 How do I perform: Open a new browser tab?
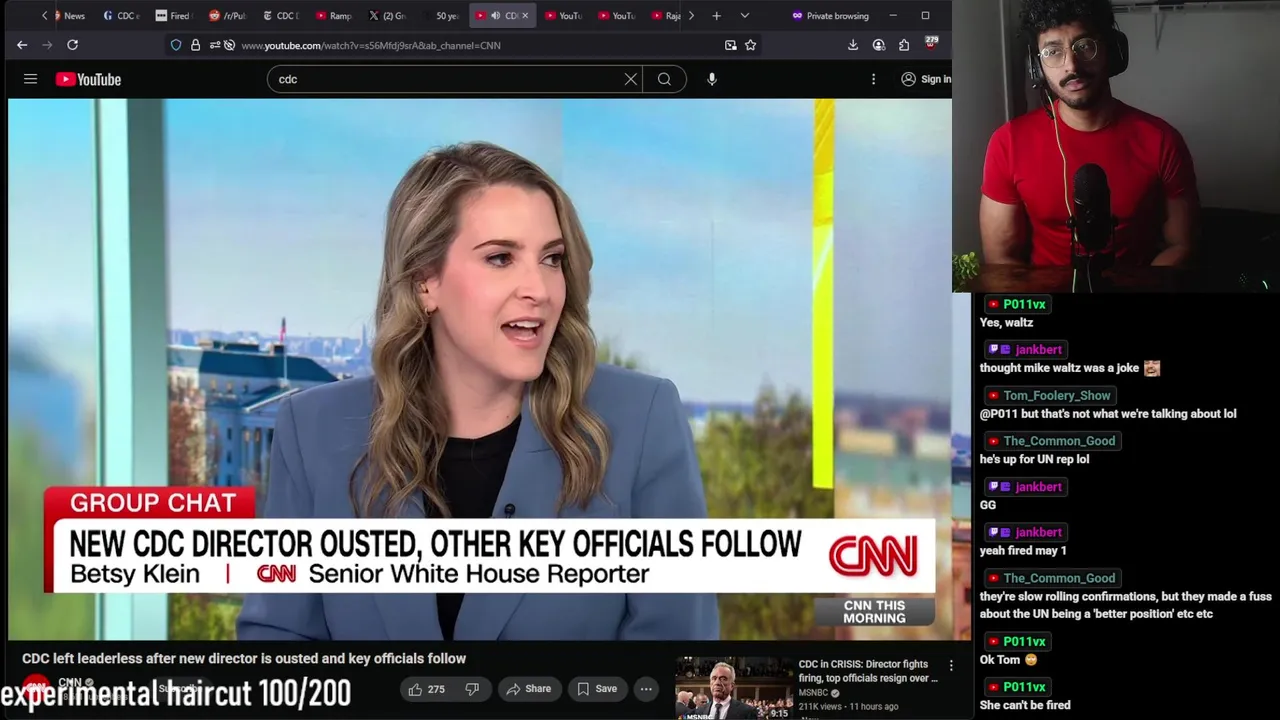point(716,16)
